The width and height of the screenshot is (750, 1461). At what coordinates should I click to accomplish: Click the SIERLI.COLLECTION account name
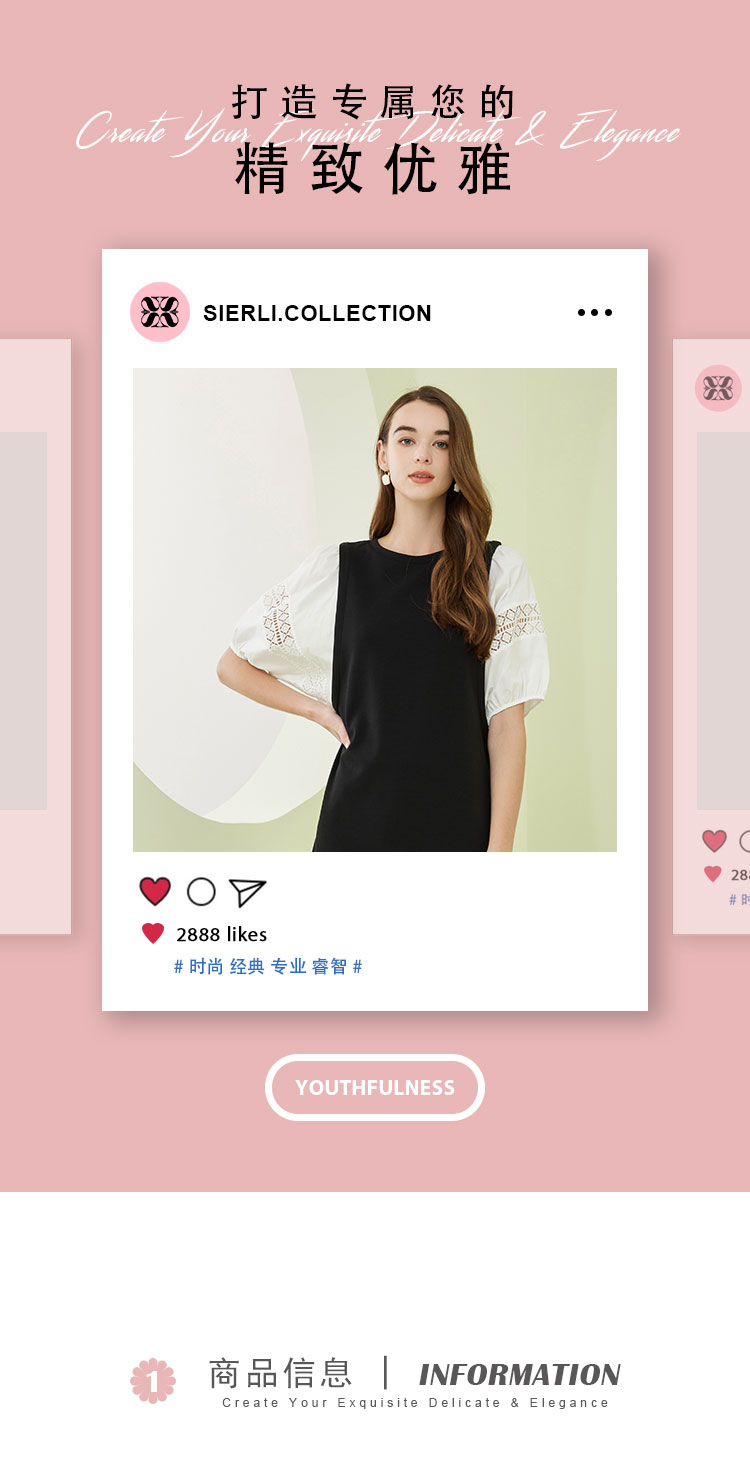tap(317, 313)
